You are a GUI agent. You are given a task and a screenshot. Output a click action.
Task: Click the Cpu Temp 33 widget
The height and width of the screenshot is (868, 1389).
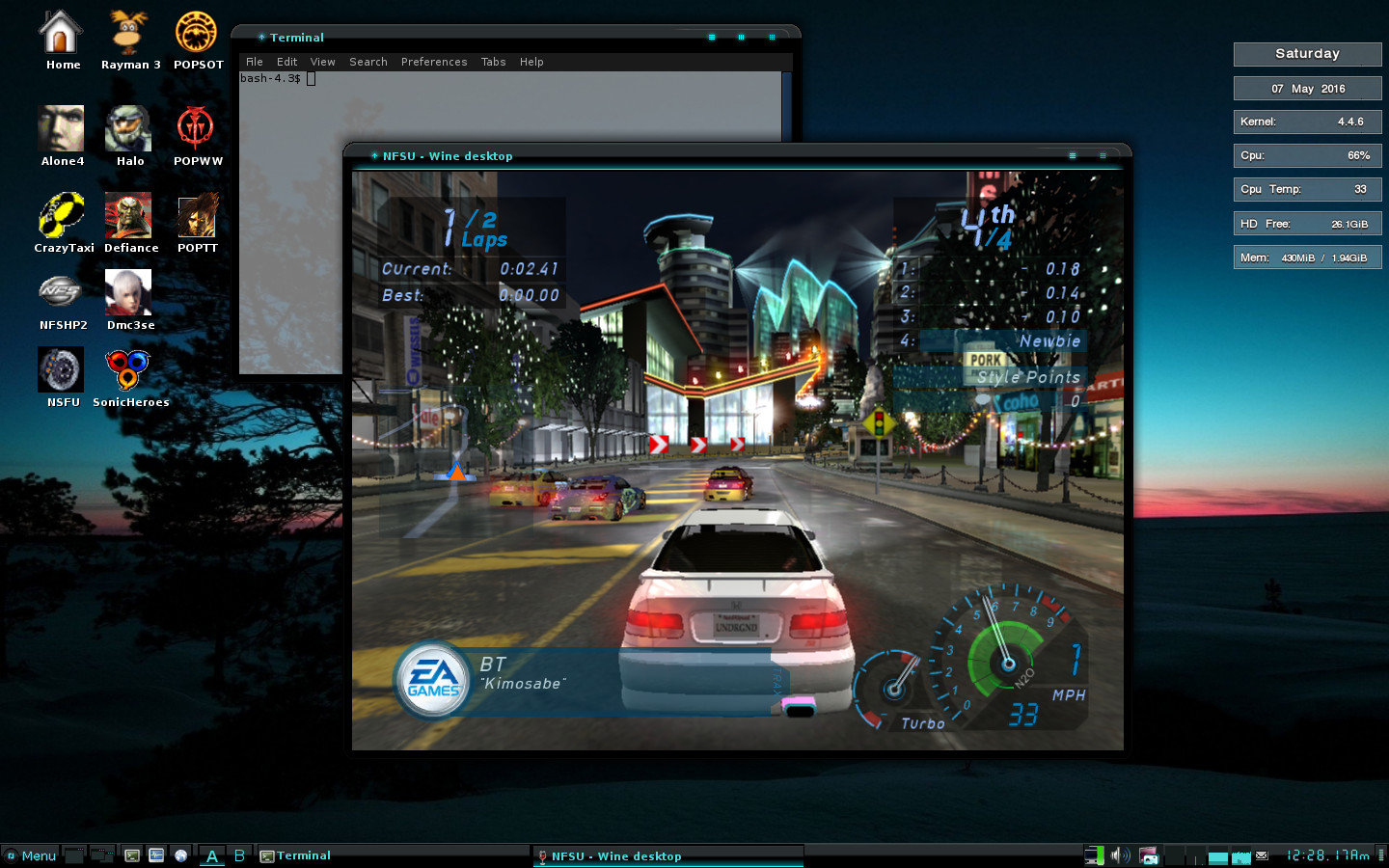(1307, 189)
